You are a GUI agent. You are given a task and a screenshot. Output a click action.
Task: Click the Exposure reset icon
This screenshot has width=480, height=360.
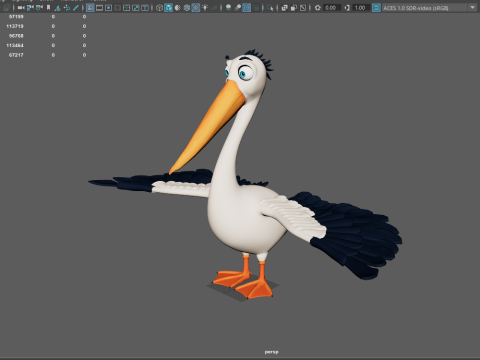click(318, 7)
